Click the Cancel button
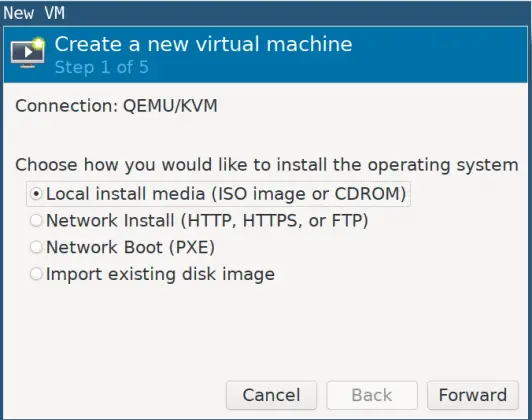The width and height of the screenshot is (532, 420). click(271, 395)
